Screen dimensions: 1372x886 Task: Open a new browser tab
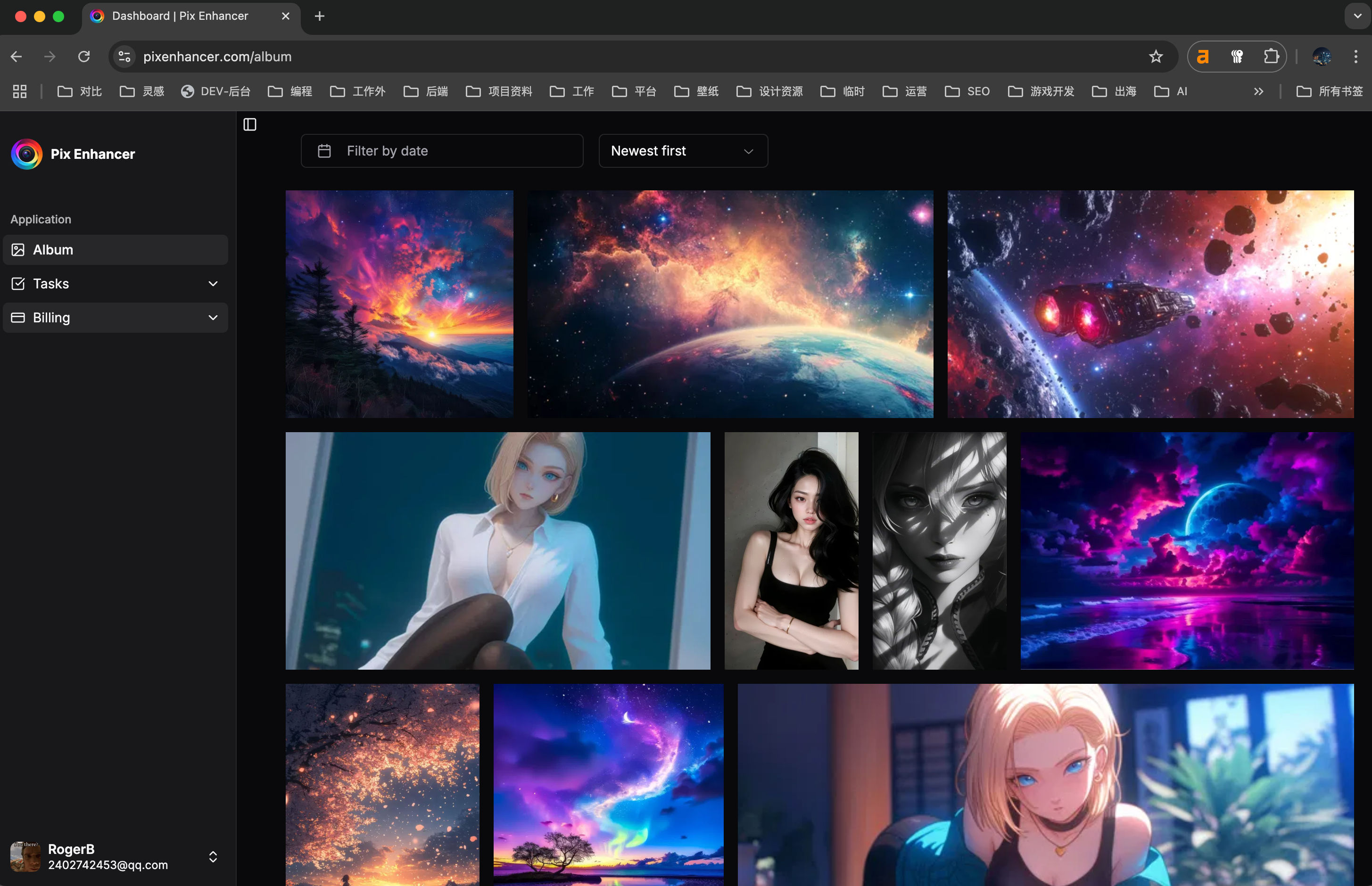tap(319, 16)
